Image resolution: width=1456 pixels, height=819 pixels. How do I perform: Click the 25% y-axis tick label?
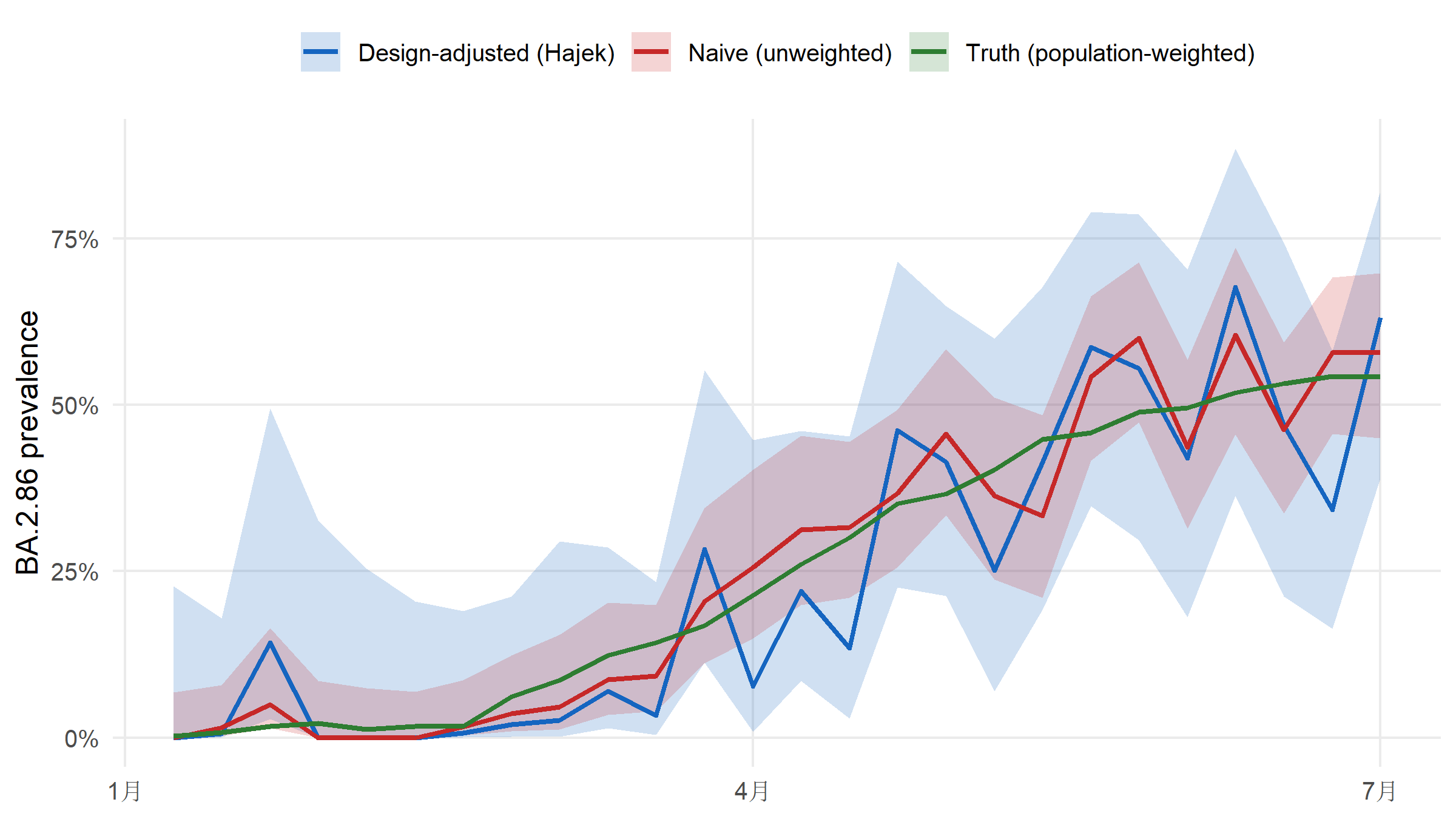75,572
